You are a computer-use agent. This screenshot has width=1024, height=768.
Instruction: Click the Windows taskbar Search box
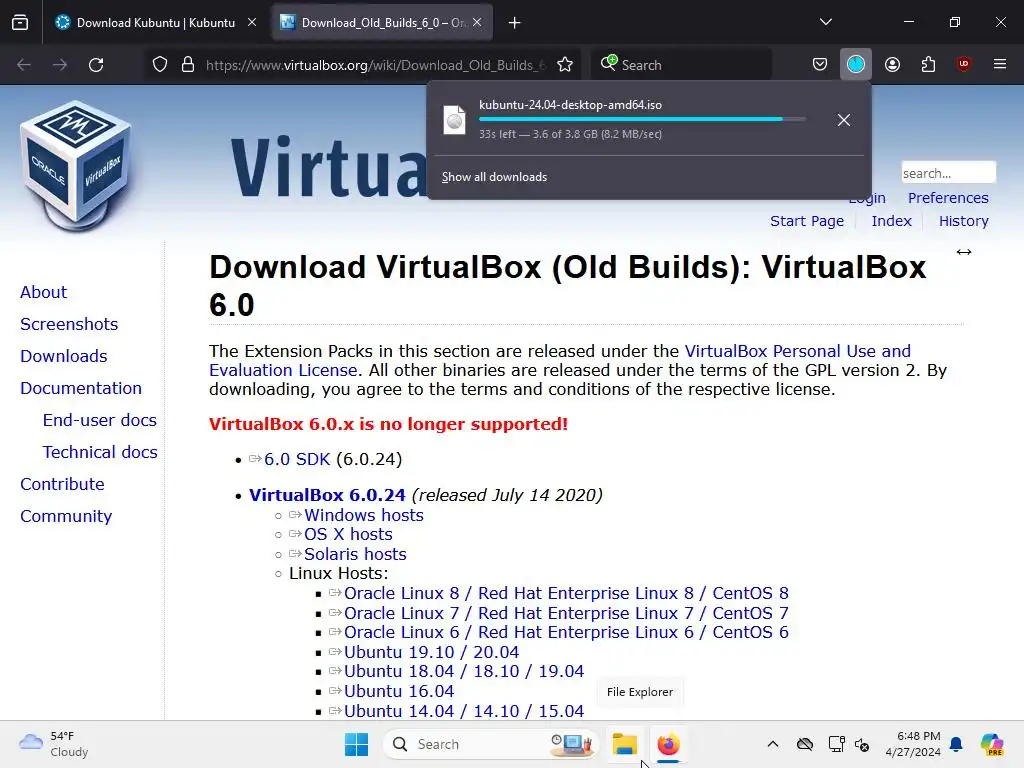(x=490, y=744)
